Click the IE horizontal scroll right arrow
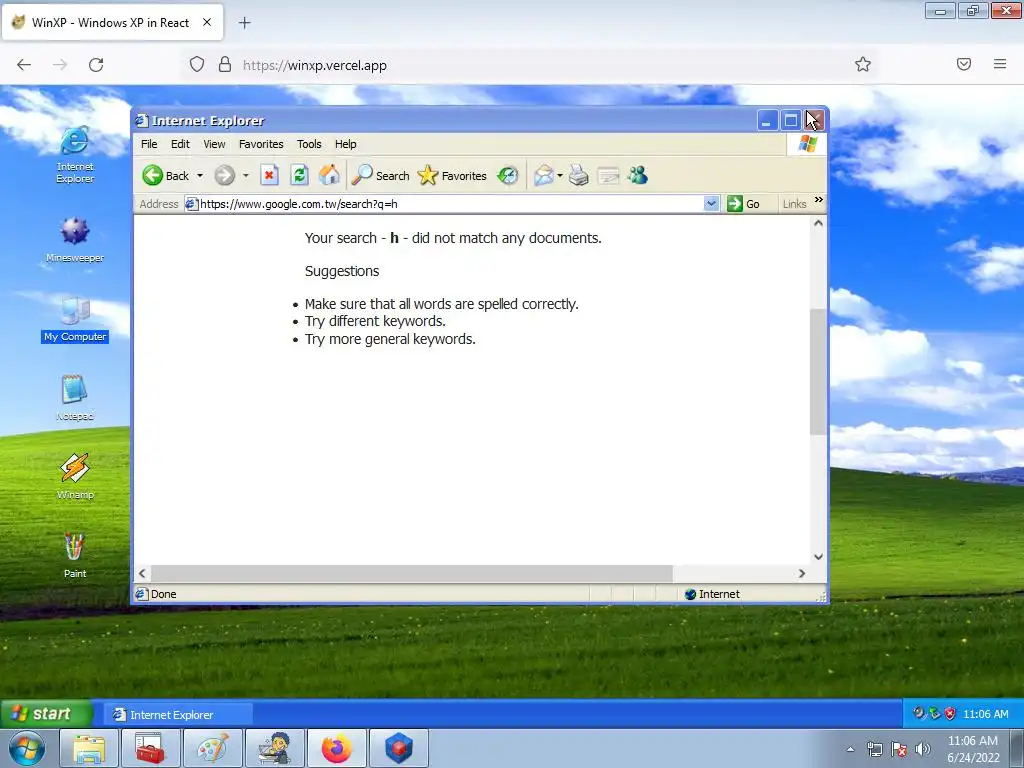 click(802, 573)
